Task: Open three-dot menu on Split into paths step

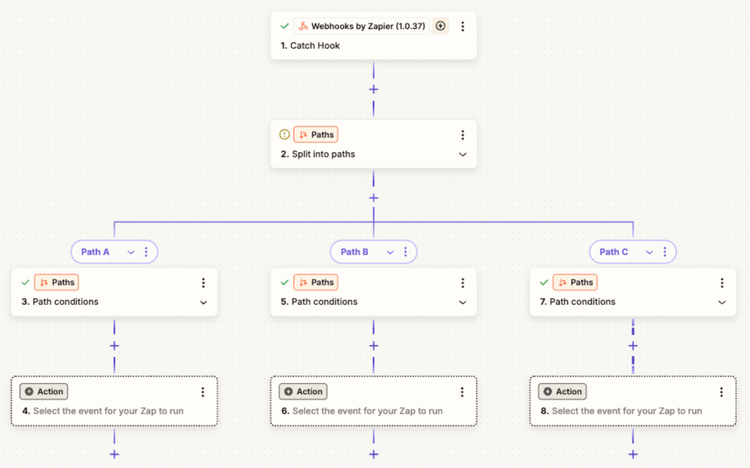Action: pos(462,135)
